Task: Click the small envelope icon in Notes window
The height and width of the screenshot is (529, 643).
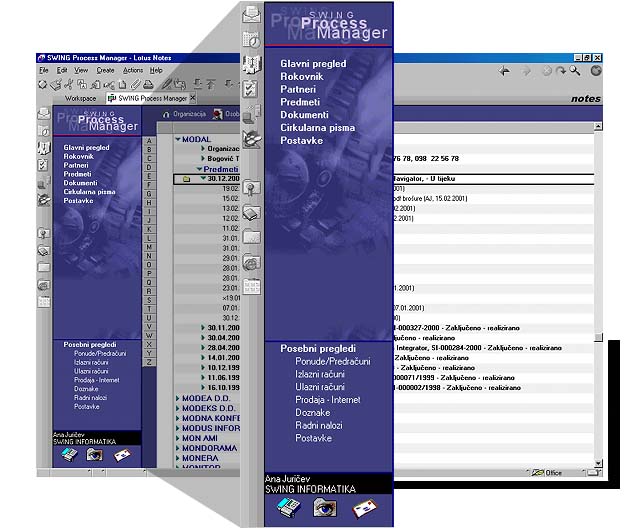Action: coord(121,455)
